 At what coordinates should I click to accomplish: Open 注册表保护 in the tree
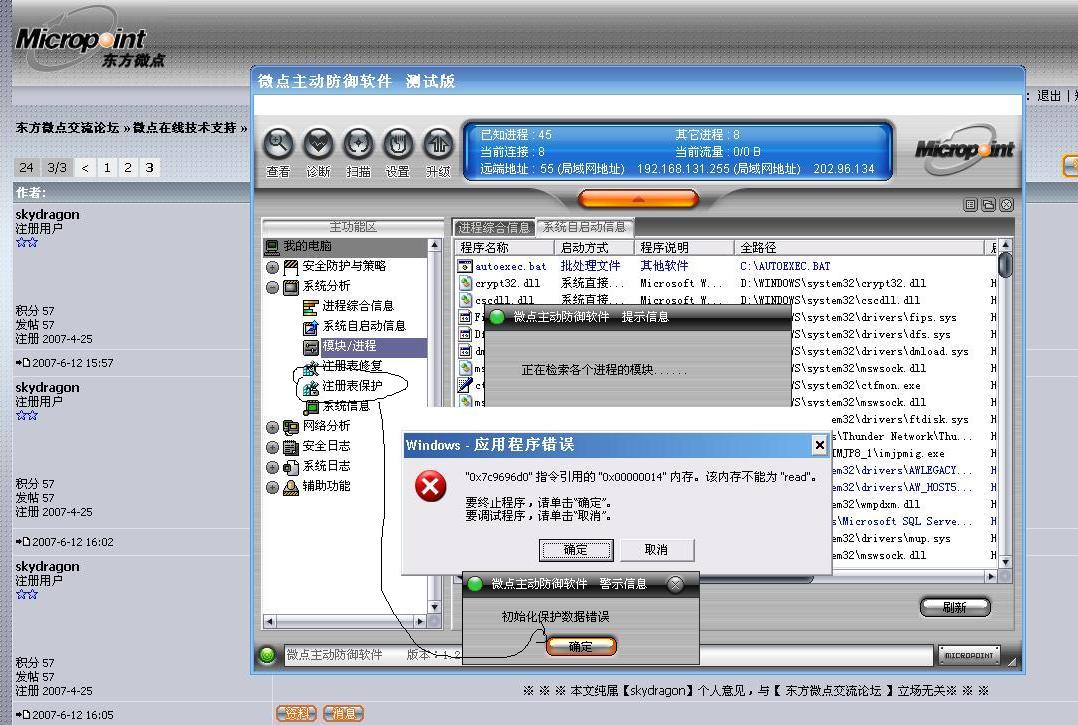tap(352, 386)
